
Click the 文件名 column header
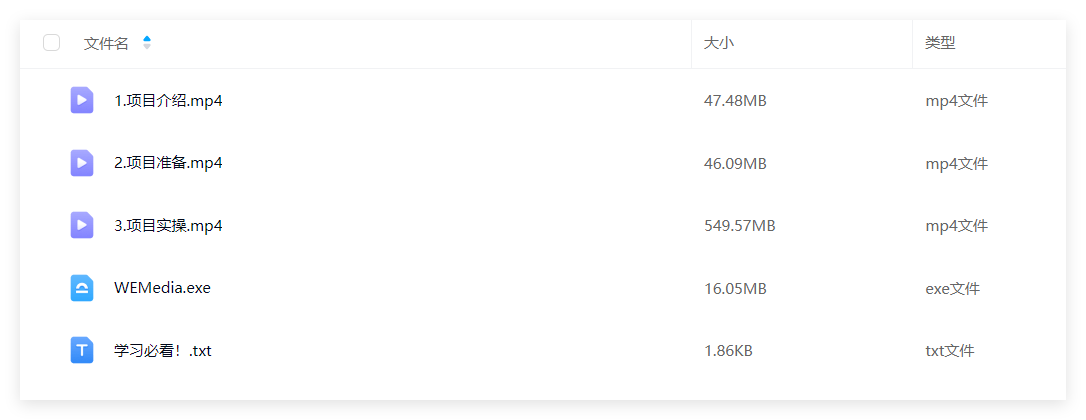click(x=106, y=44)
